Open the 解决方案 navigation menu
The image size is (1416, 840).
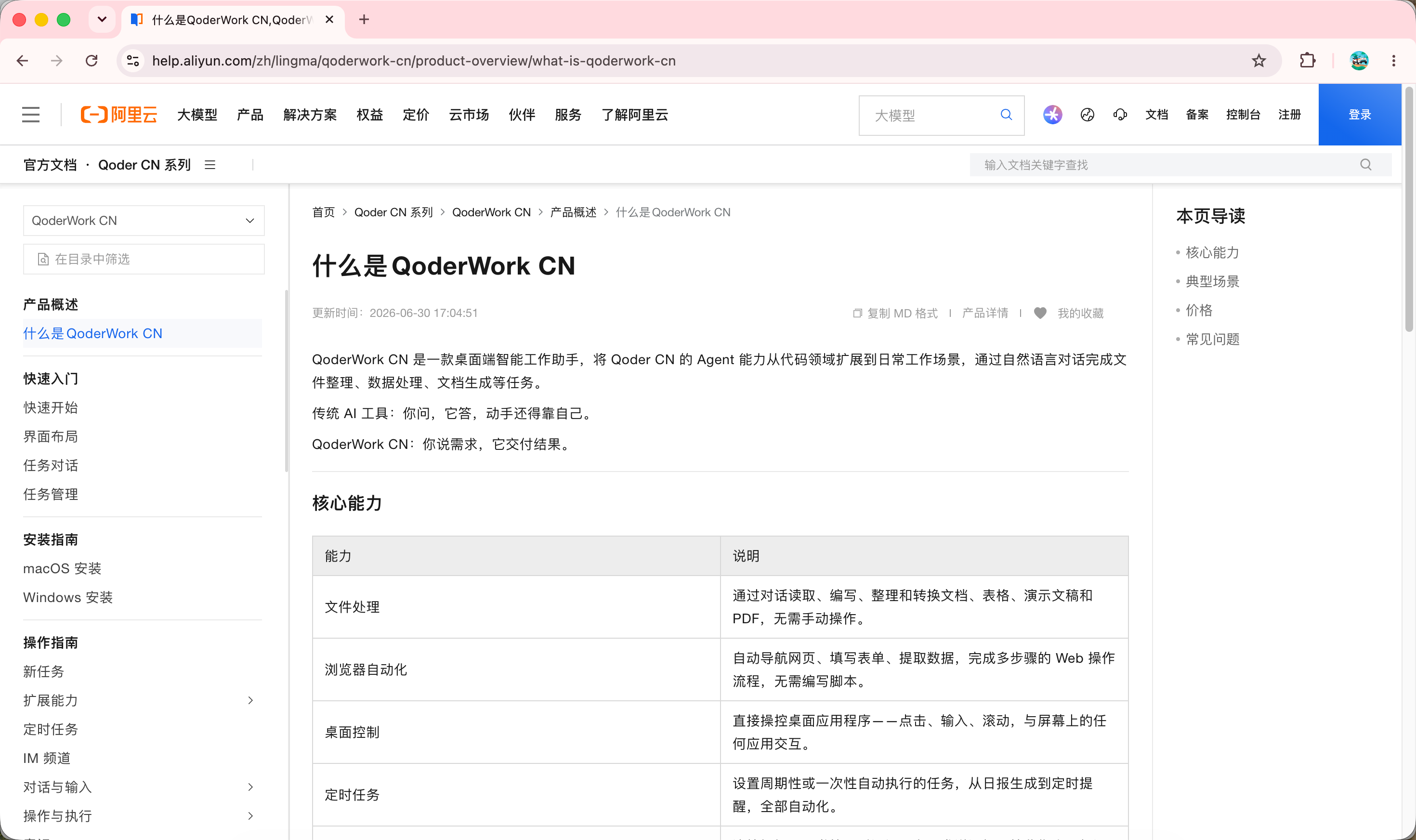point(310,115)
